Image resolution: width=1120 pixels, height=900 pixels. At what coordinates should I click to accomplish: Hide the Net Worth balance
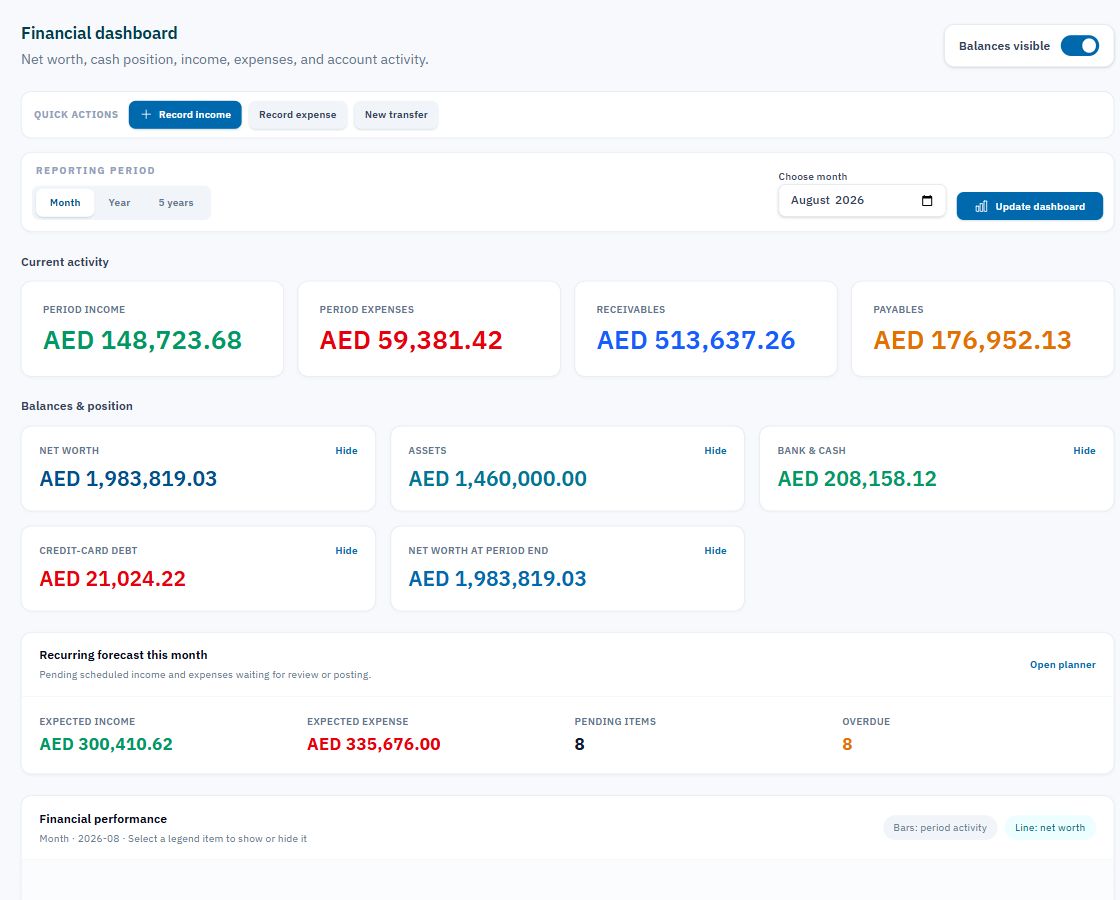coord(346,451)
